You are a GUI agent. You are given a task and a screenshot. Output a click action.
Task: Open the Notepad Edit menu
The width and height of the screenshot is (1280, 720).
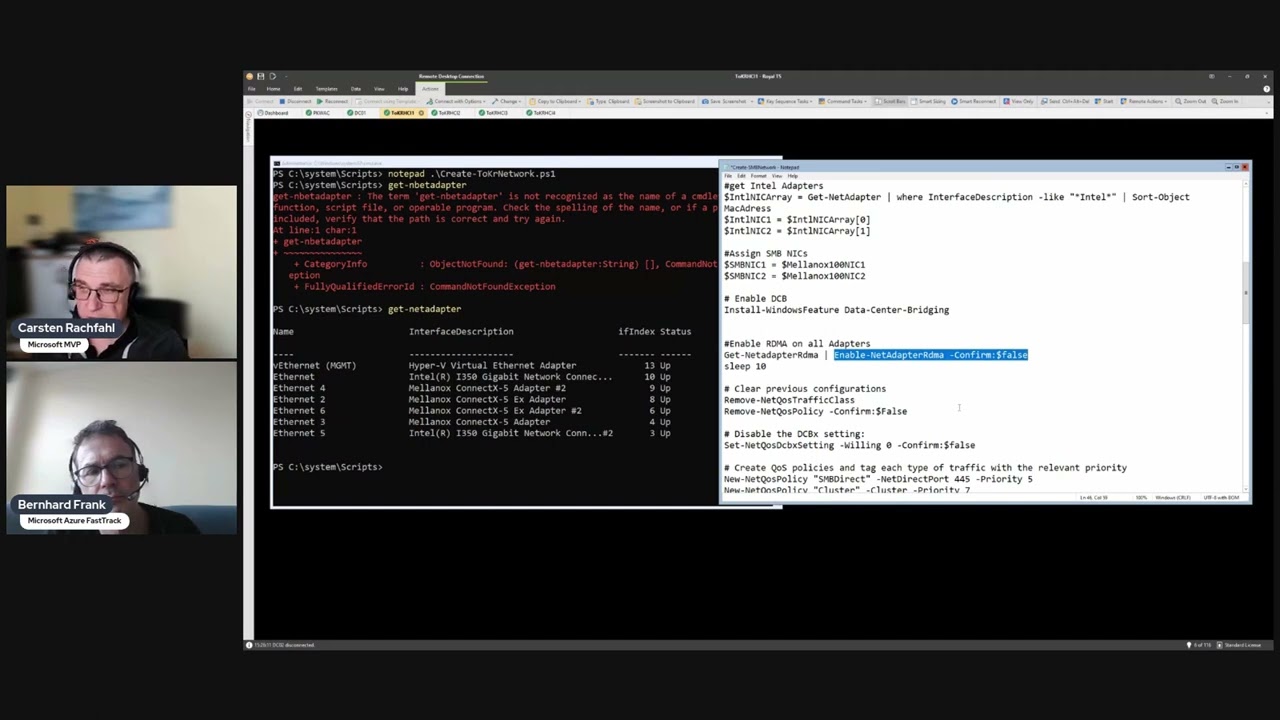click(741, 176)
